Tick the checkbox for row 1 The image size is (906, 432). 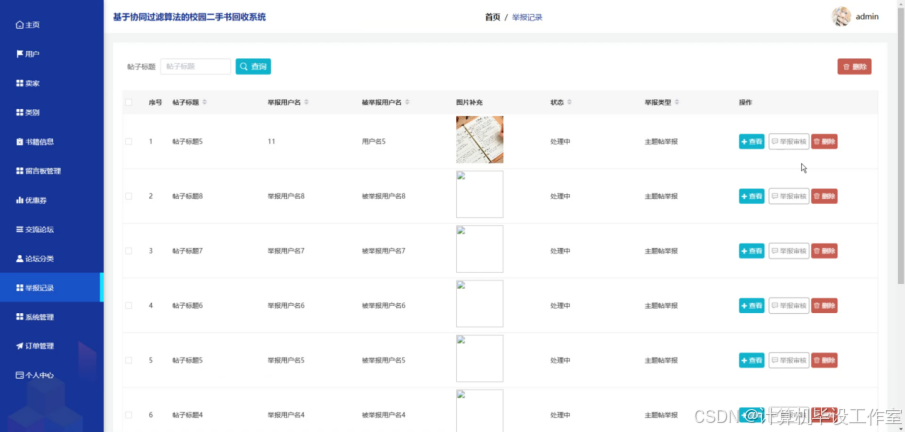click(128, 141)
